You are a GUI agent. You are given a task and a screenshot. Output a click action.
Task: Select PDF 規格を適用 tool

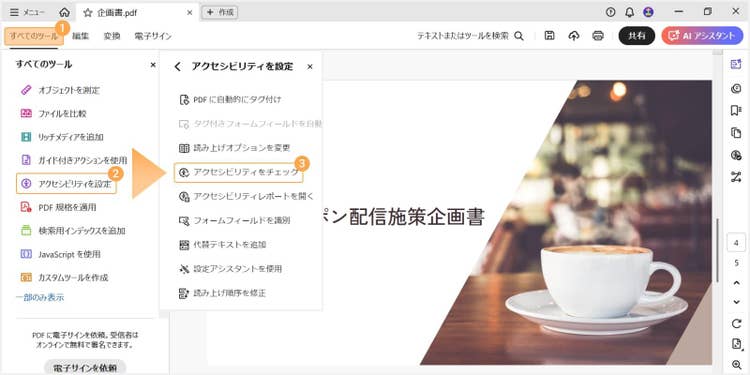pos(59,207)
